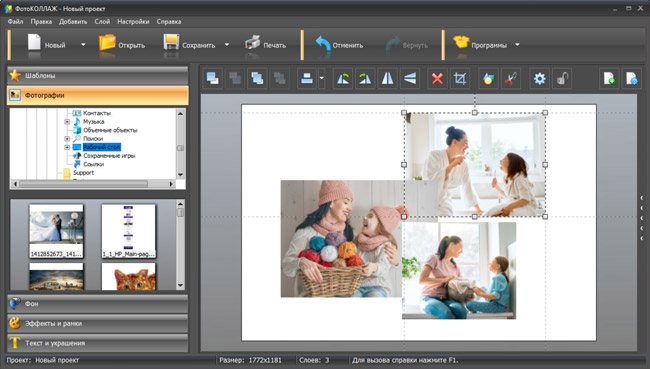Click the align layer icon
Viewport: 650px width, 369px height.
[x=307, y=78]
